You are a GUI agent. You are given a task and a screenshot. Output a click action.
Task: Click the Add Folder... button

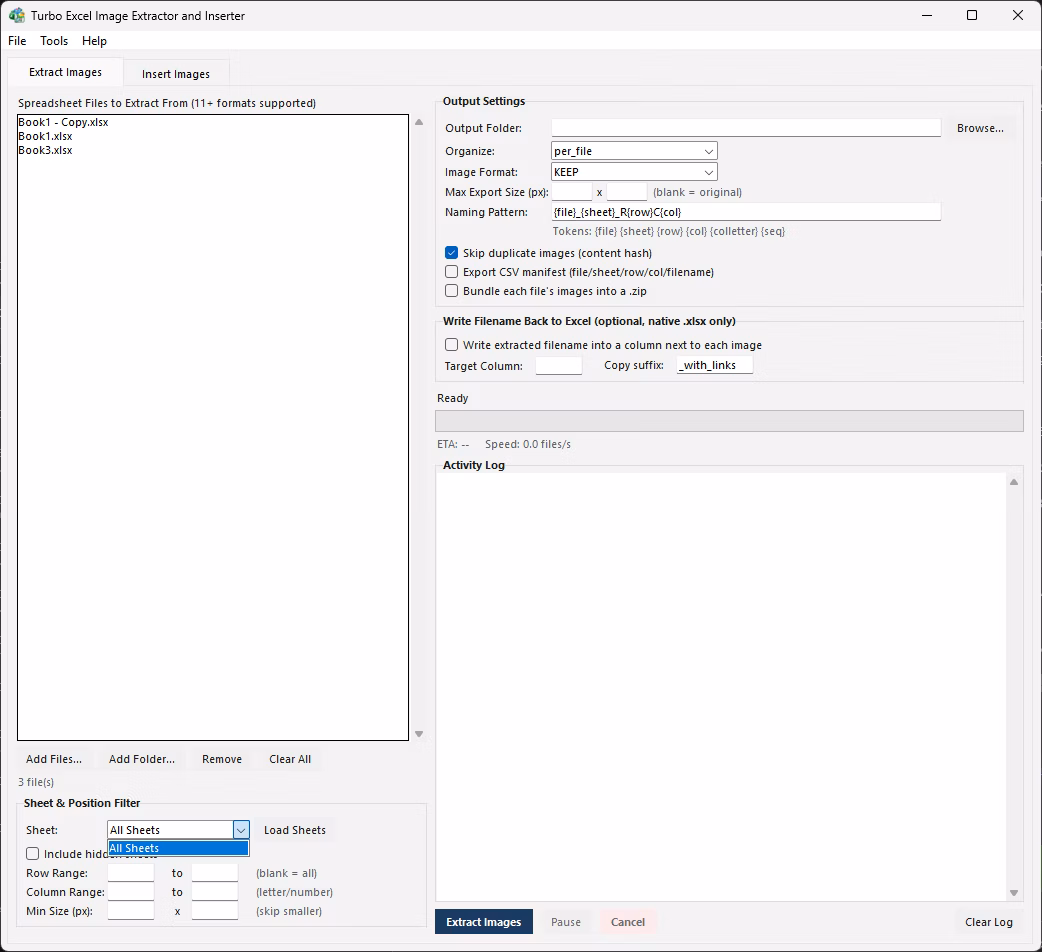[142, 759]
